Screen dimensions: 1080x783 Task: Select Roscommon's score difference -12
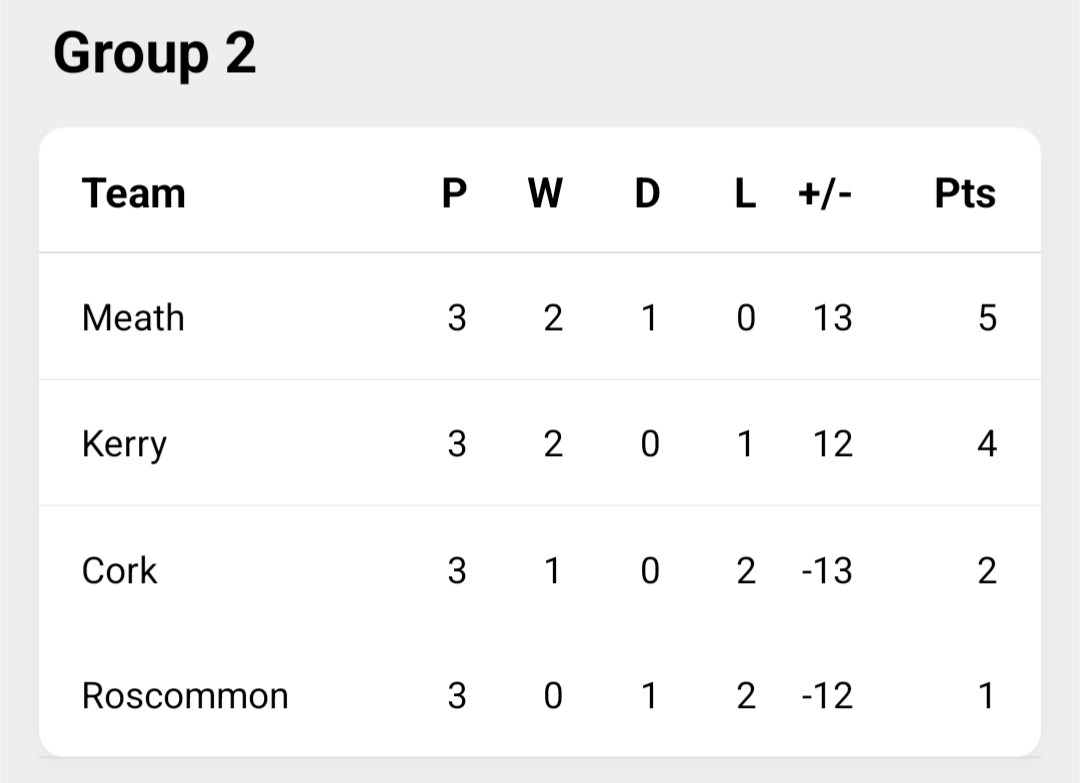coord(827,696)
